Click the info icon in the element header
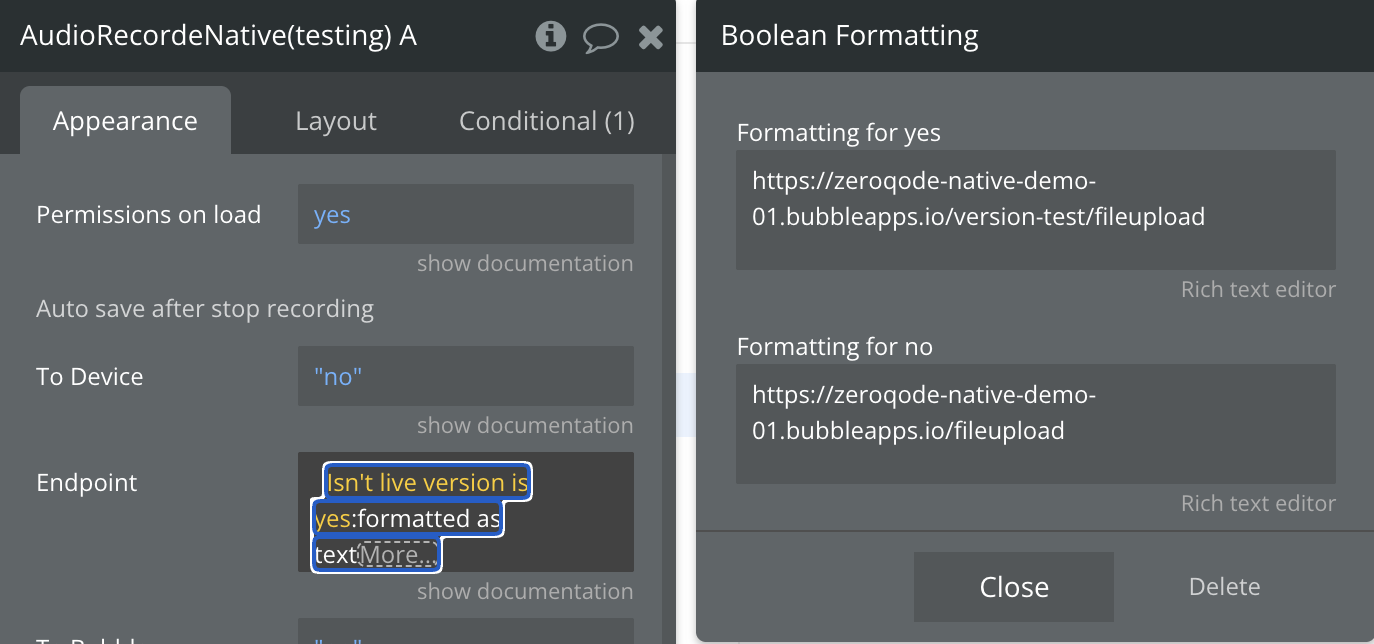 point(550,37)
